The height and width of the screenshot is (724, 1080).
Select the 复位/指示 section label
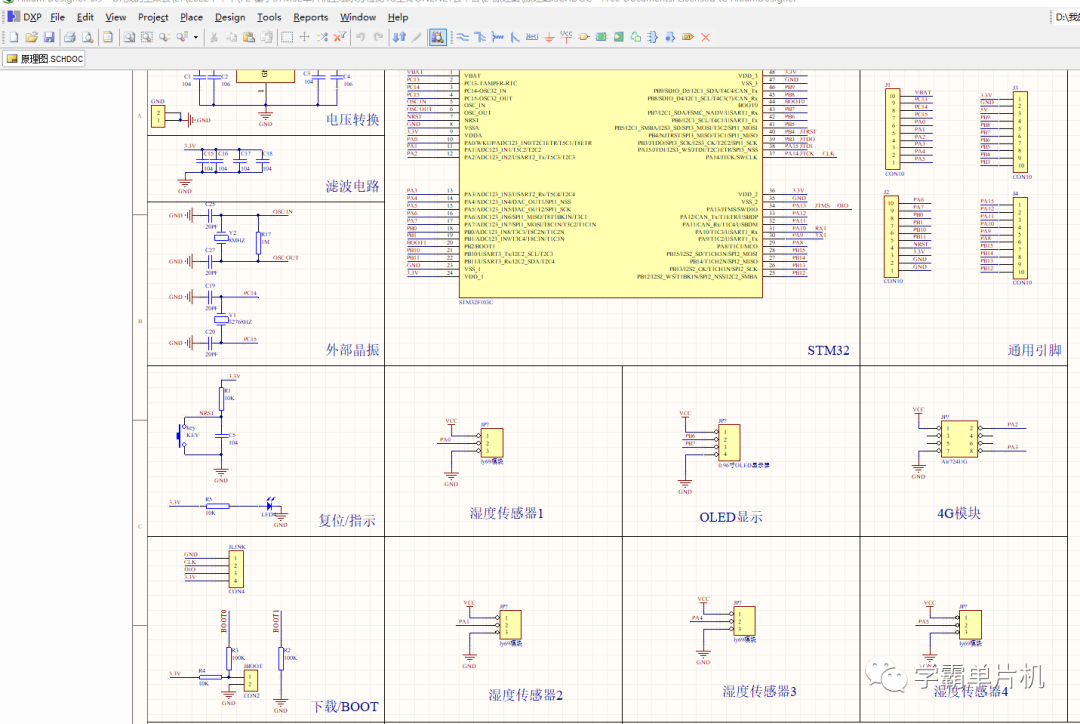pos(347,521)
